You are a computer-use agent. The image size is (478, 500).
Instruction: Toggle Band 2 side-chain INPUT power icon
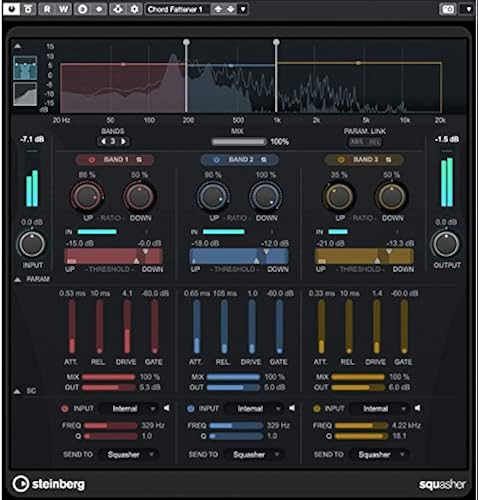pyautogui.click(x=190, y=408)
